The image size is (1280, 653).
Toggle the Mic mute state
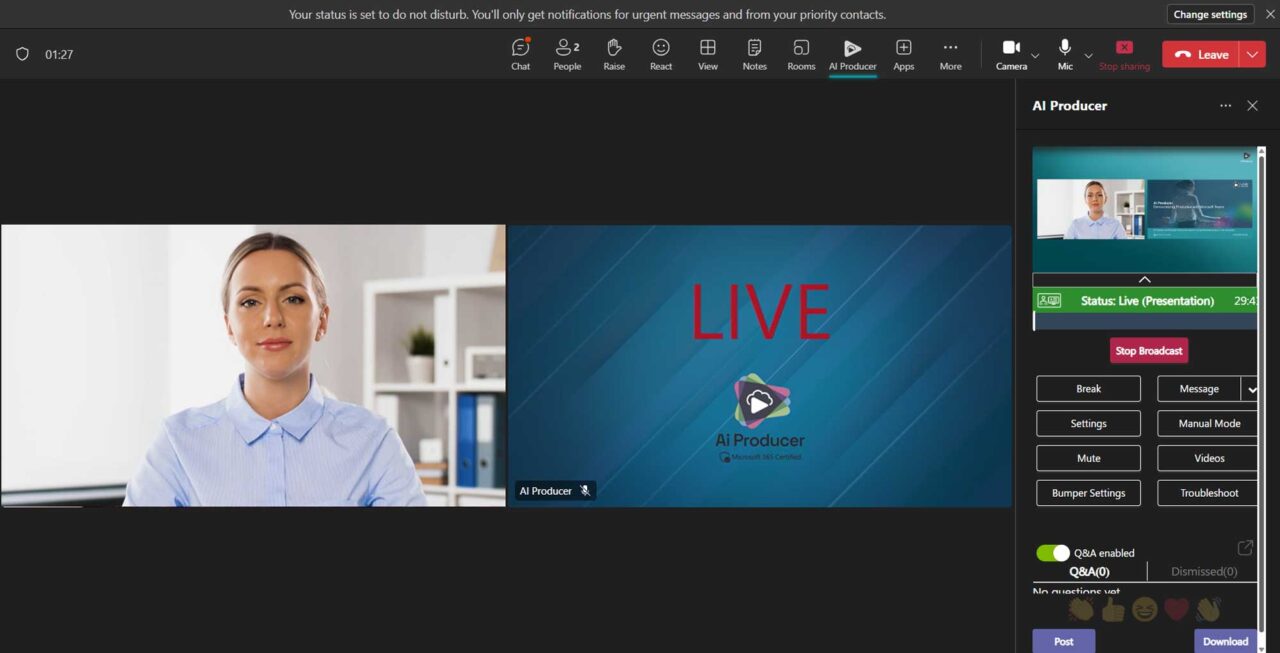click(x=1065, y=54)
